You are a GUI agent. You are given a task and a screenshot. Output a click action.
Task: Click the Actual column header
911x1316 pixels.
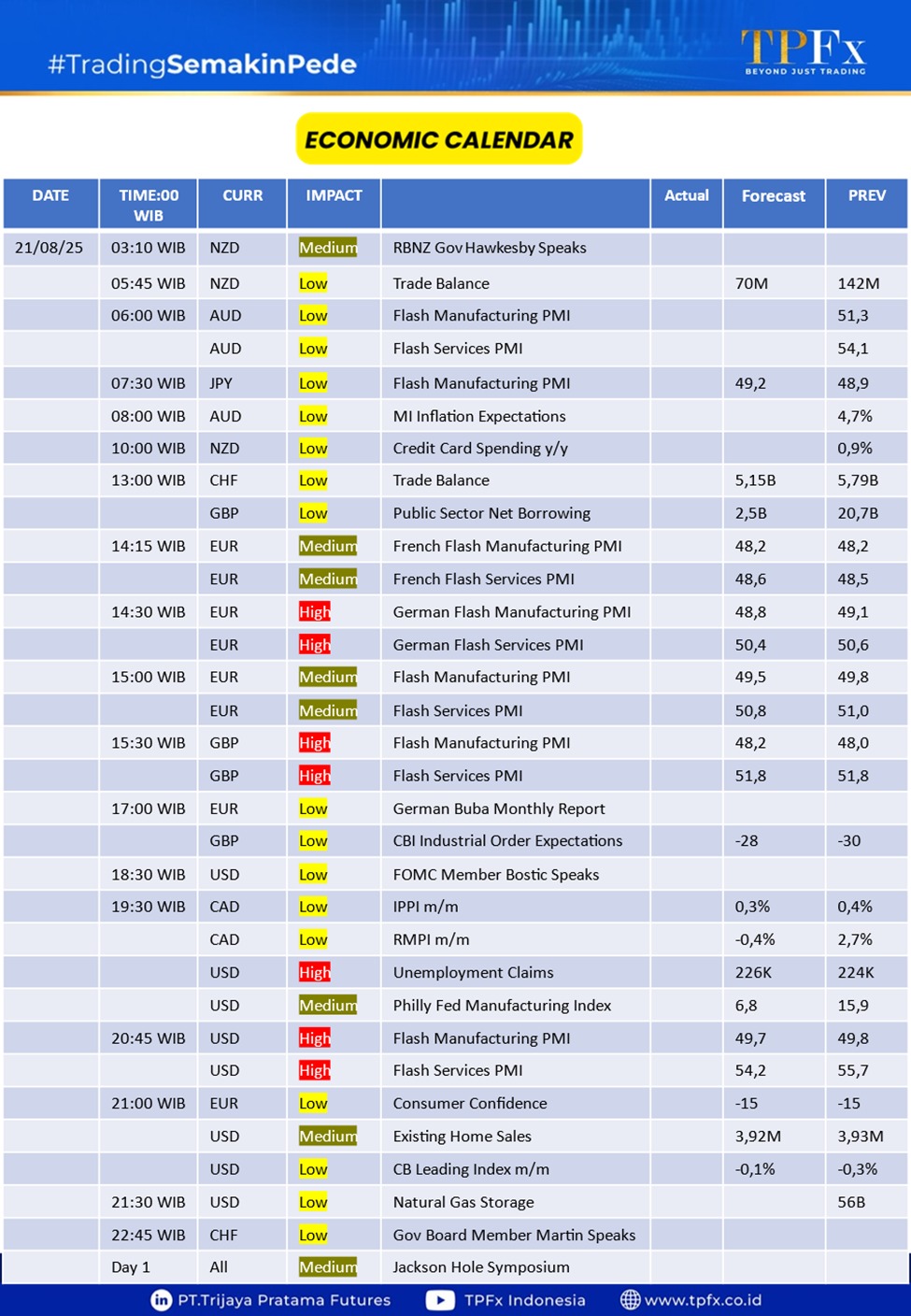pos(686,195)
